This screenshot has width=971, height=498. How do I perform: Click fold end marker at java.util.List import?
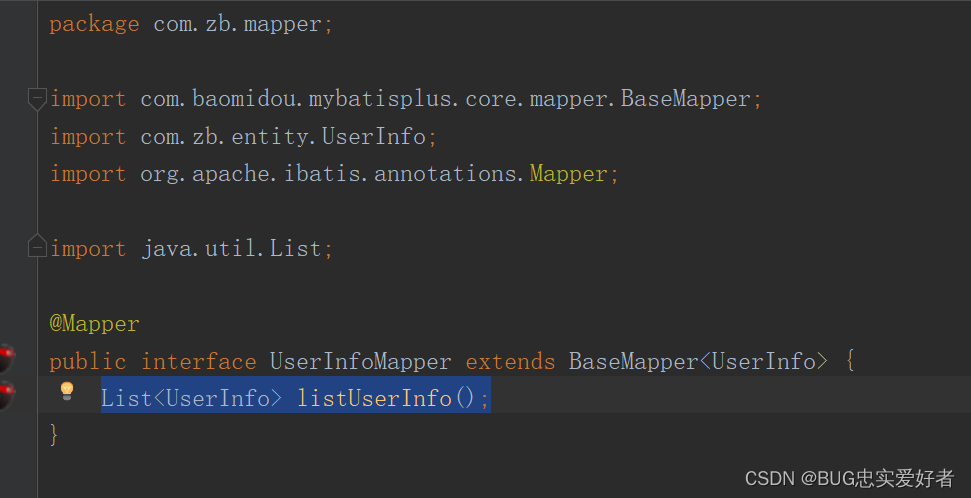point(37,246)
